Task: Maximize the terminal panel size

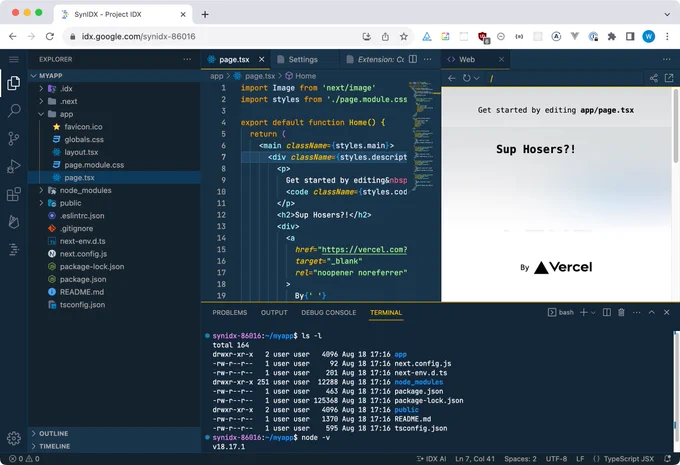Action: [651, 312]
